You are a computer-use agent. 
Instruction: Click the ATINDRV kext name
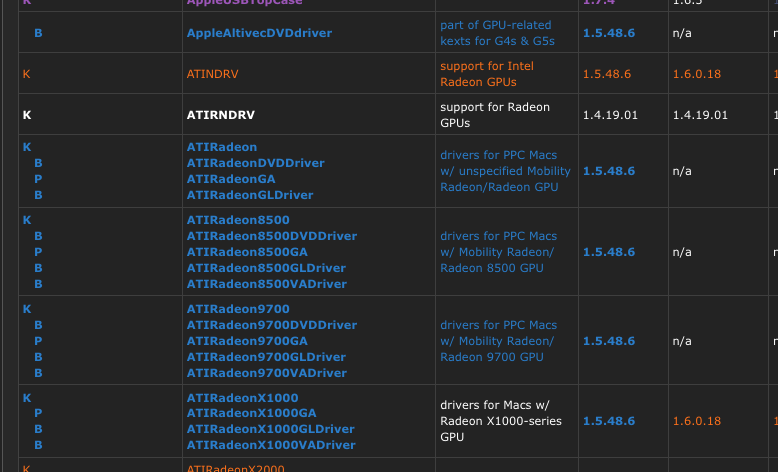coord(212,74)
